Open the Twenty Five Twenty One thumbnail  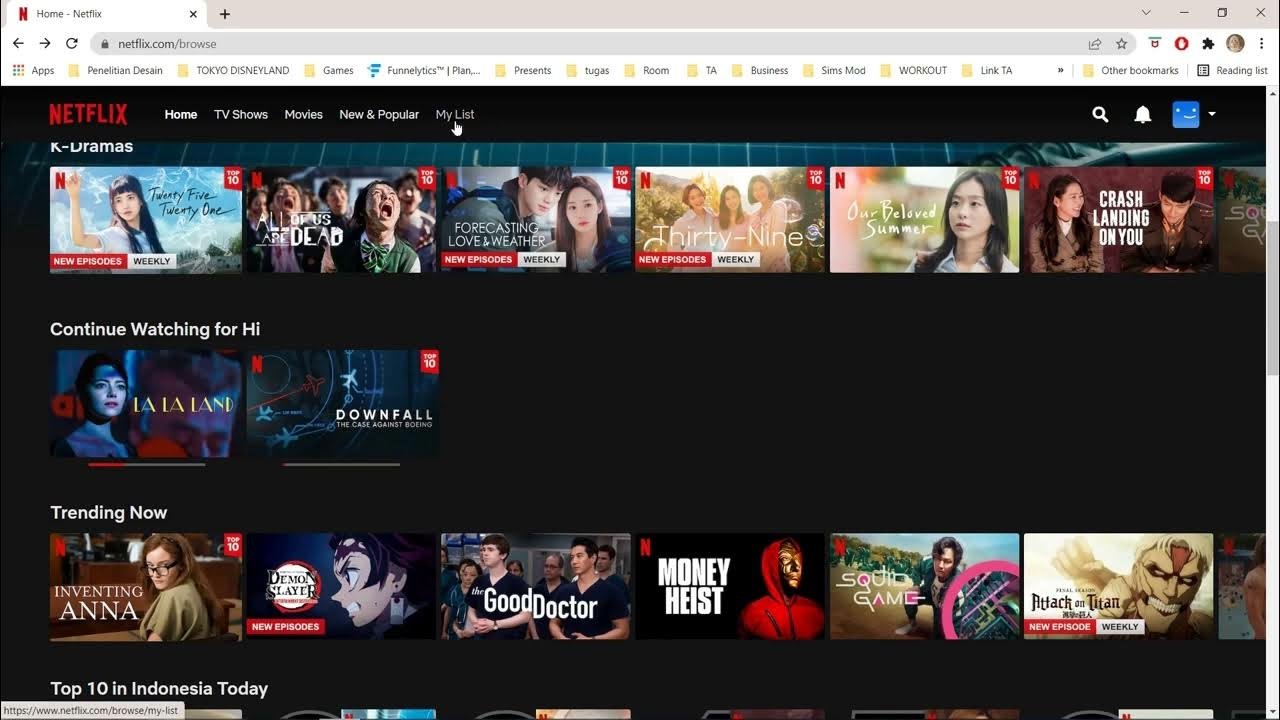[146, 220]
